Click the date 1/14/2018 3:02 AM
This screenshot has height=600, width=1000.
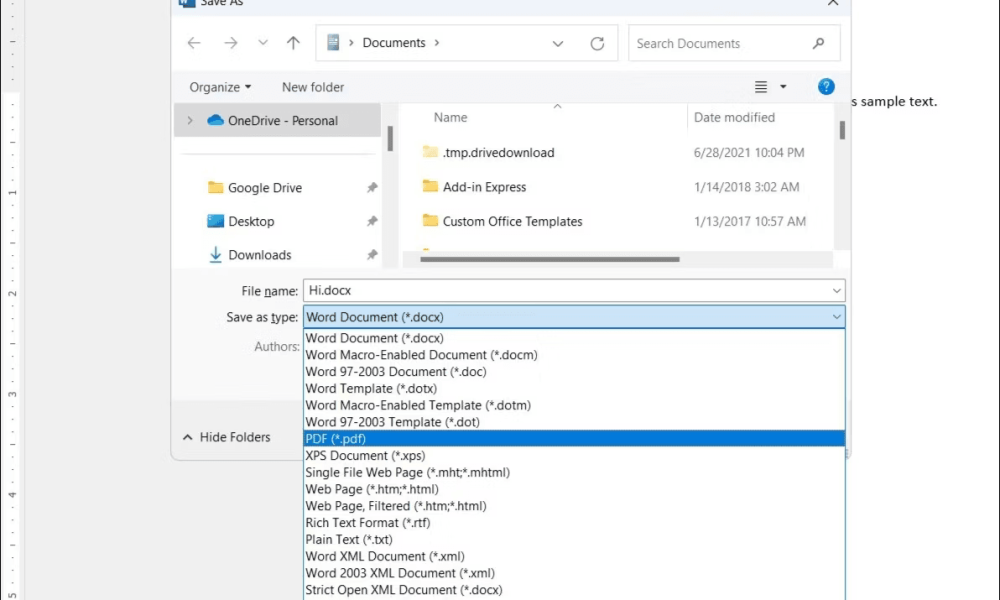click(746, 187)
